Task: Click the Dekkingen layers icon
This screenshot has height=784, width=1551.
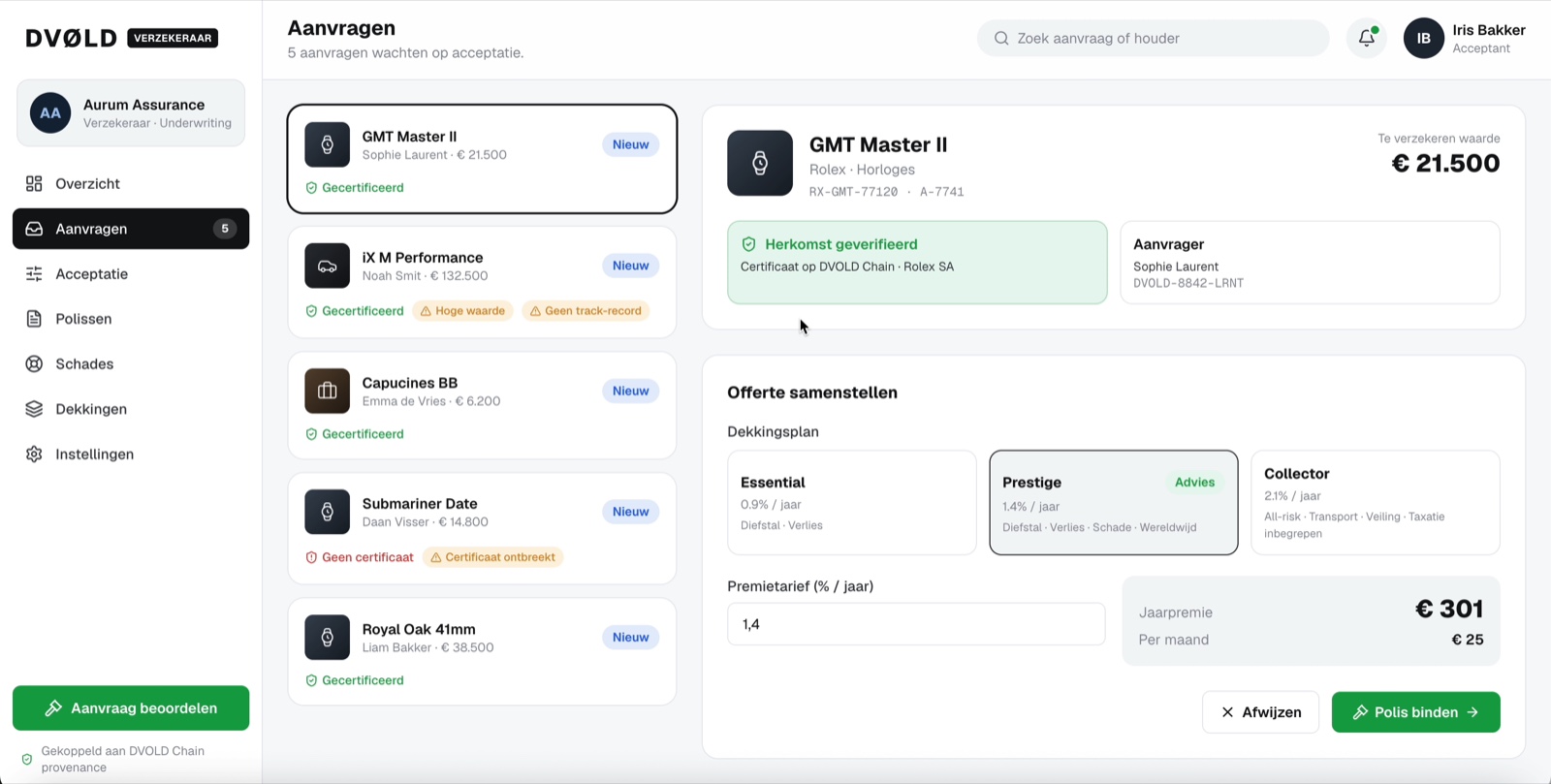Action: pos(34,409)
